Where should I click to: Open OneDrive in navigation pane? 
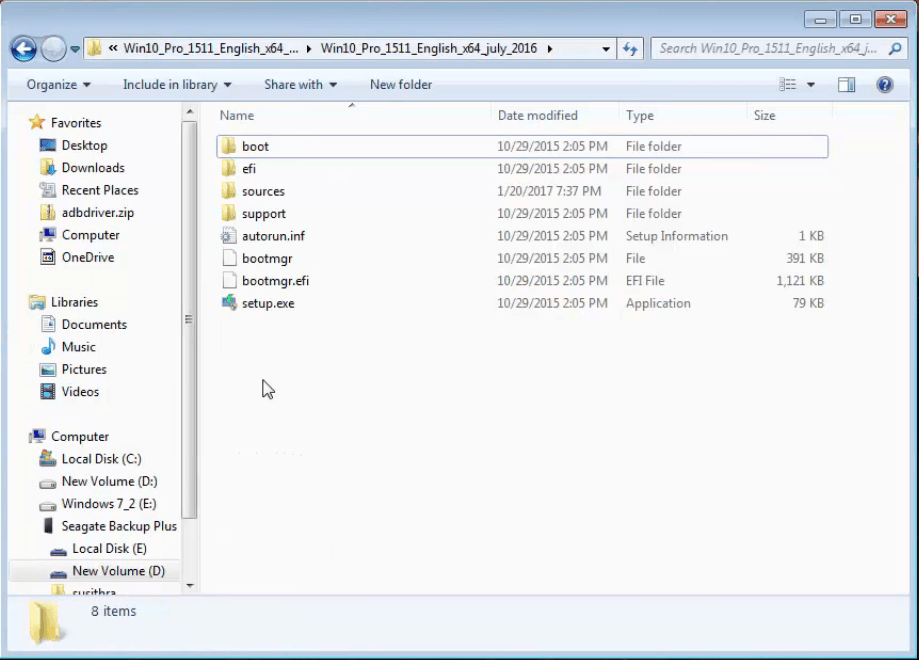click(88, 257)
